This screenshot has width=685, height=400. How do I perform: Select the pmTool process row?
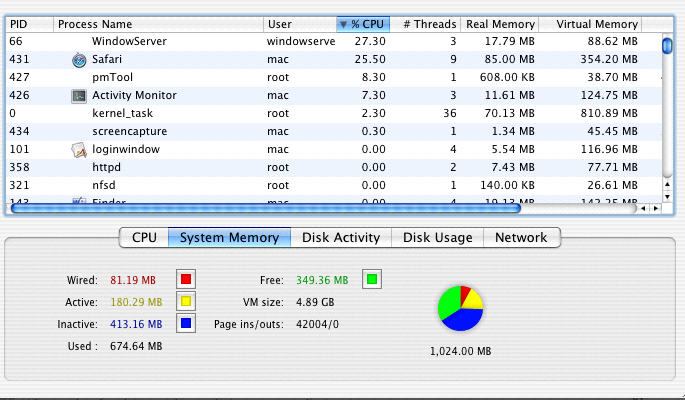coord(334,77)
